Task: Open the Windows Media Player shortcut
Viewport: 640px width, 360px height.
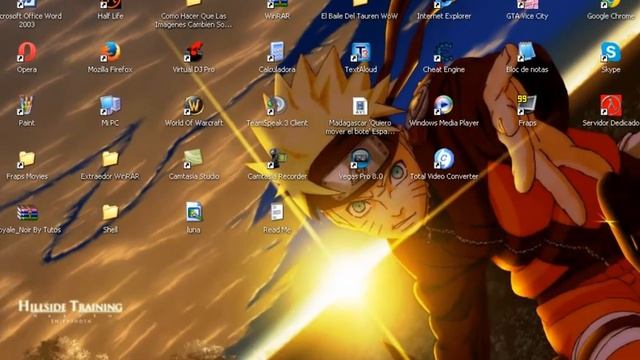Action: (x=444, y=105)
